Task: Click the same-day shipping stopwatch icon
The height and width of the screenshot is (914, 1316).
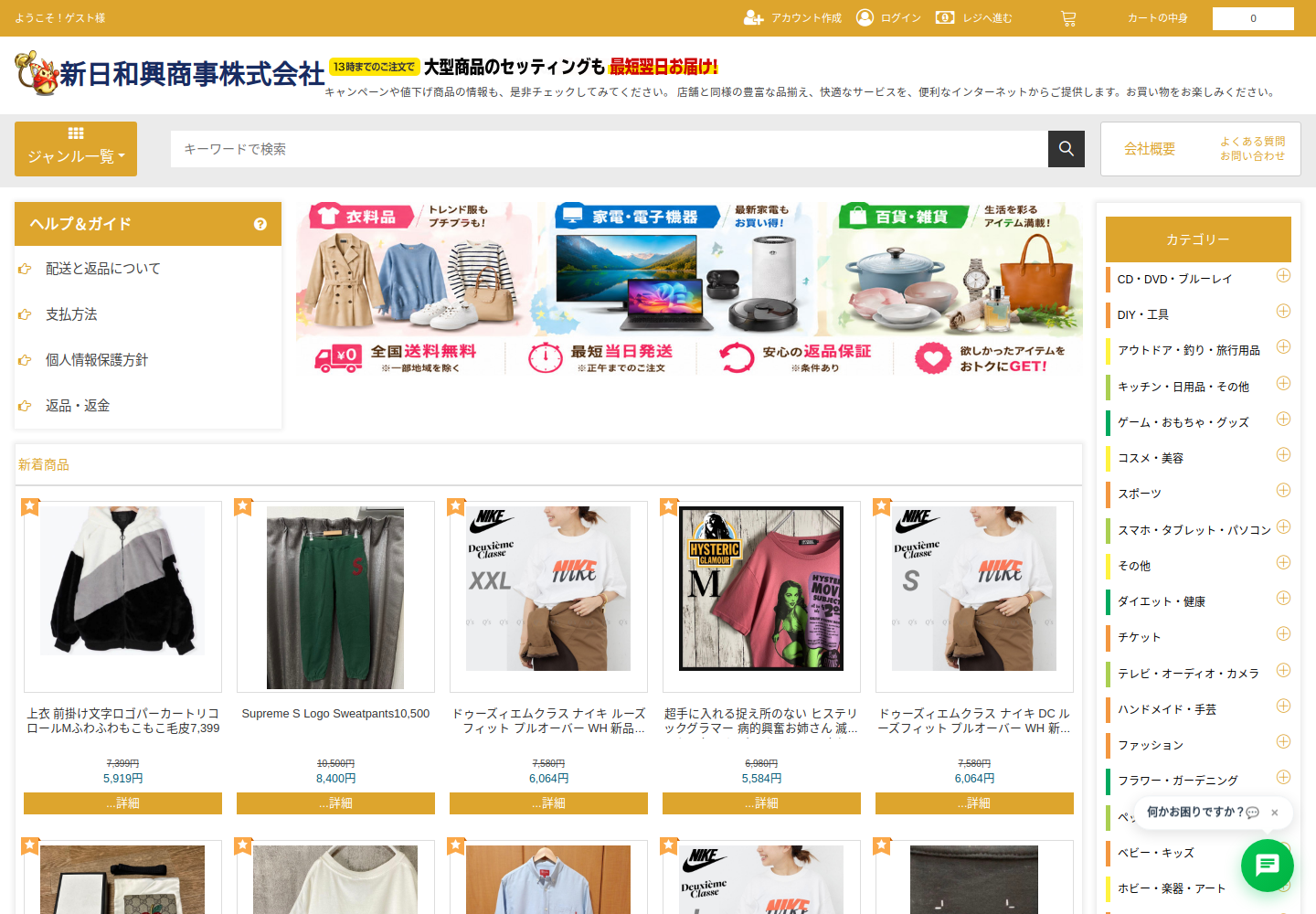Action: (x=545, y=357)
